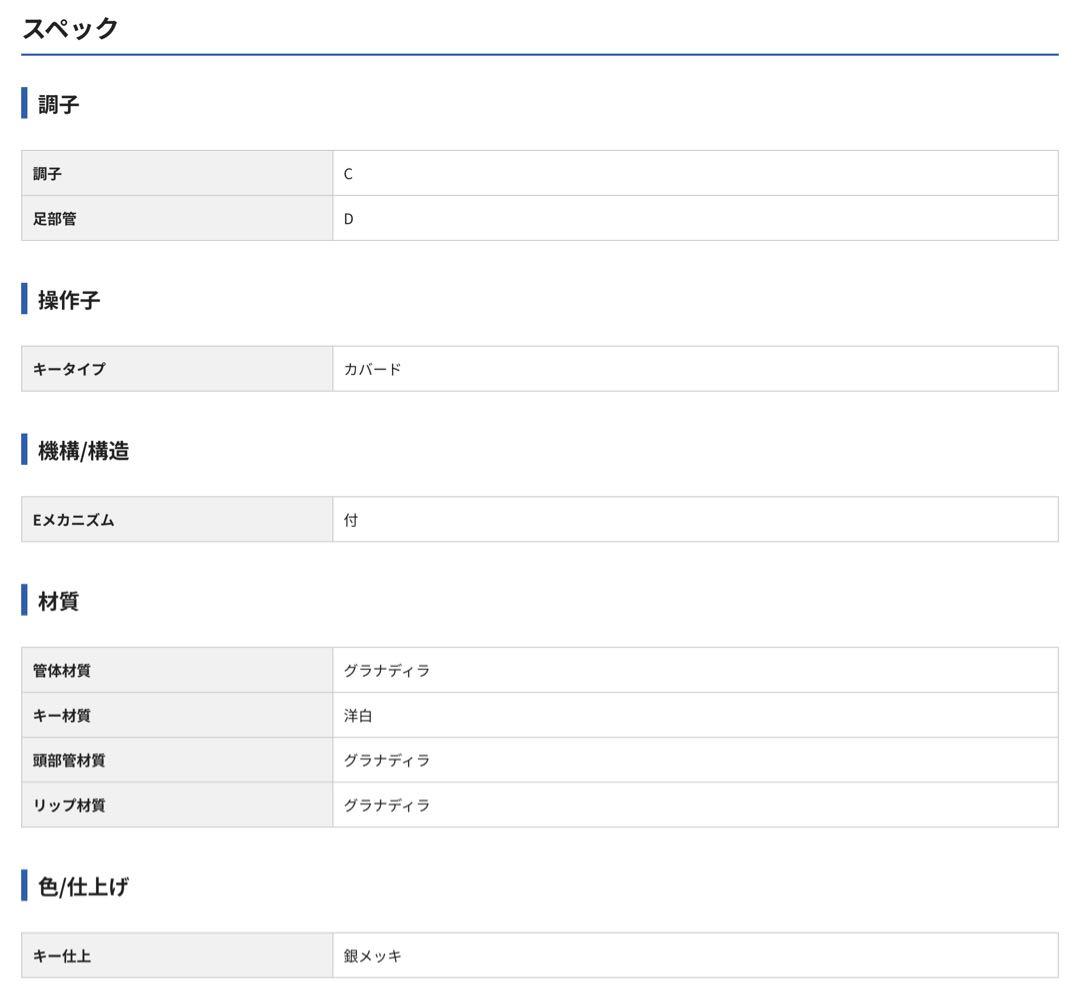Screen dimensions: 1080x1000
Task: Click the キータイプ row label
Action: [x=69, y=369]
